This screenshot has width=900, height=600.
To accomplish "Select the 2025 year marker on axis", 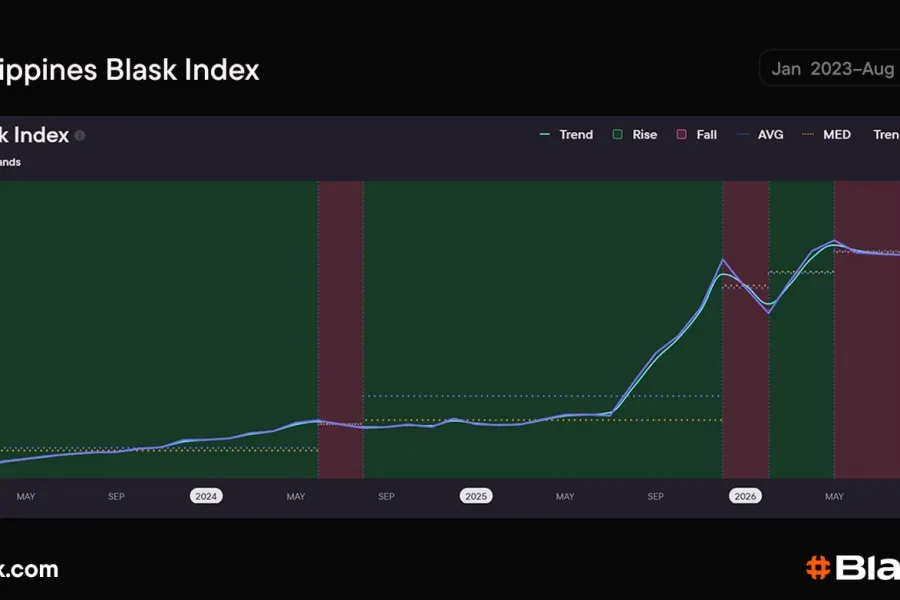I will (476, 496).
